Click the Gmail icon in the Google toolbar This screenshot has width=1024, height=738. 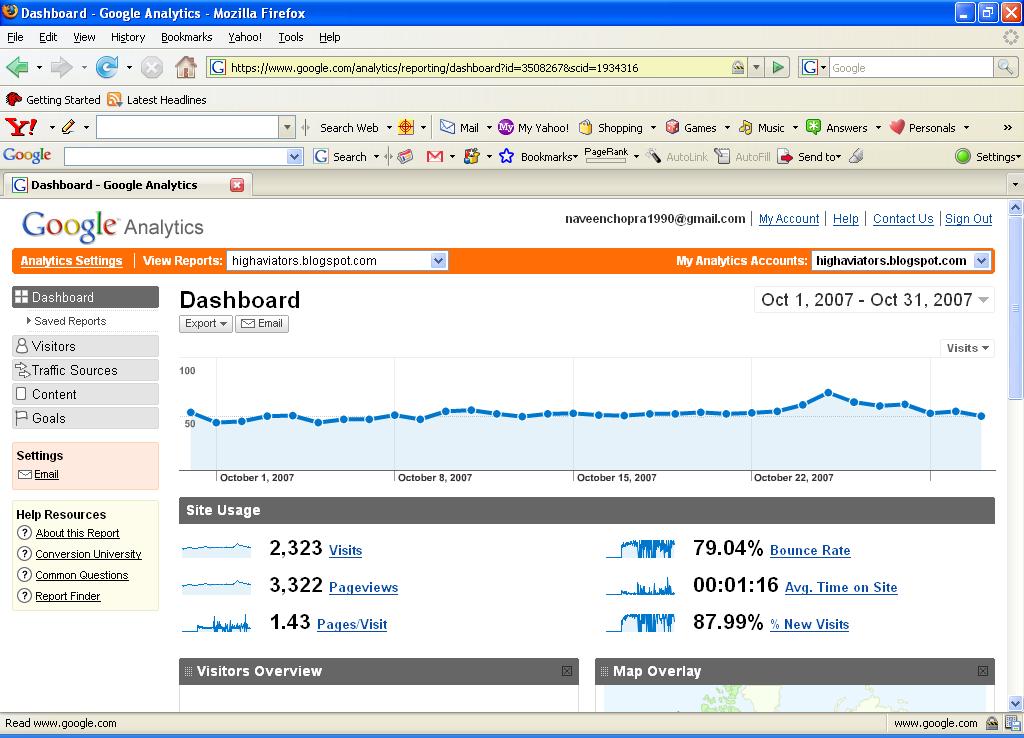pos(435,156)
